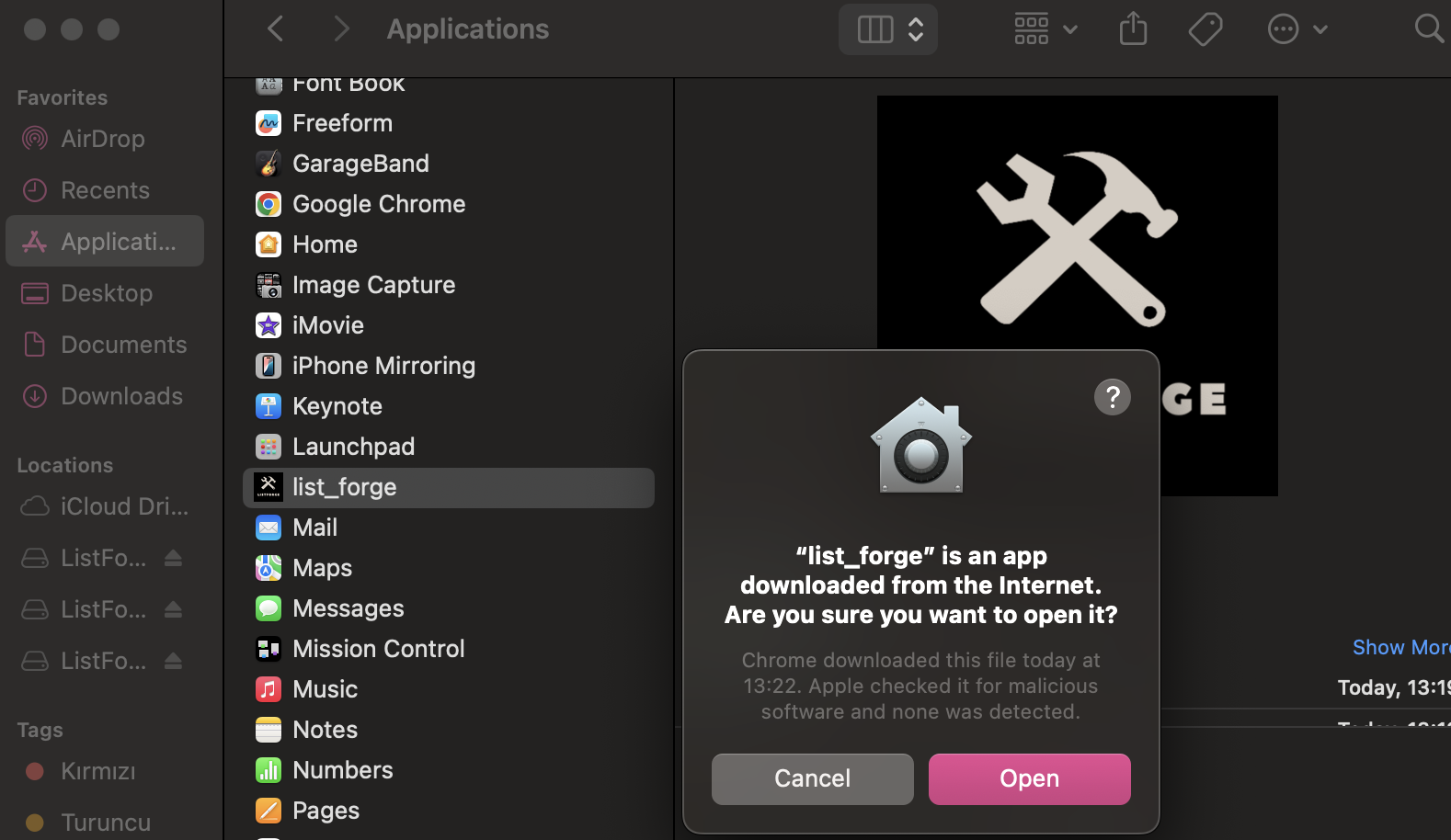Image resolution: width=1451 pixels, height=840 pixels.
Task: Select AirDrop in the sidebar
Action: point(105,139)
